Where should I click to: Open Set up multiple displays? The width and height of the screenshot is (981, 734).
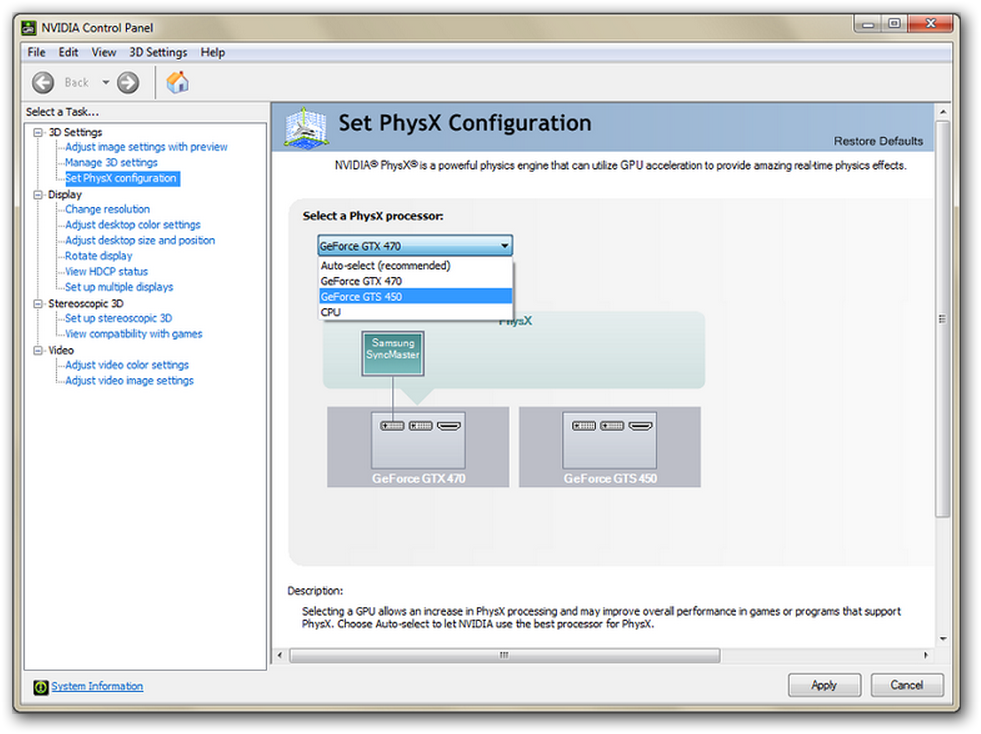tap(119, 287)
